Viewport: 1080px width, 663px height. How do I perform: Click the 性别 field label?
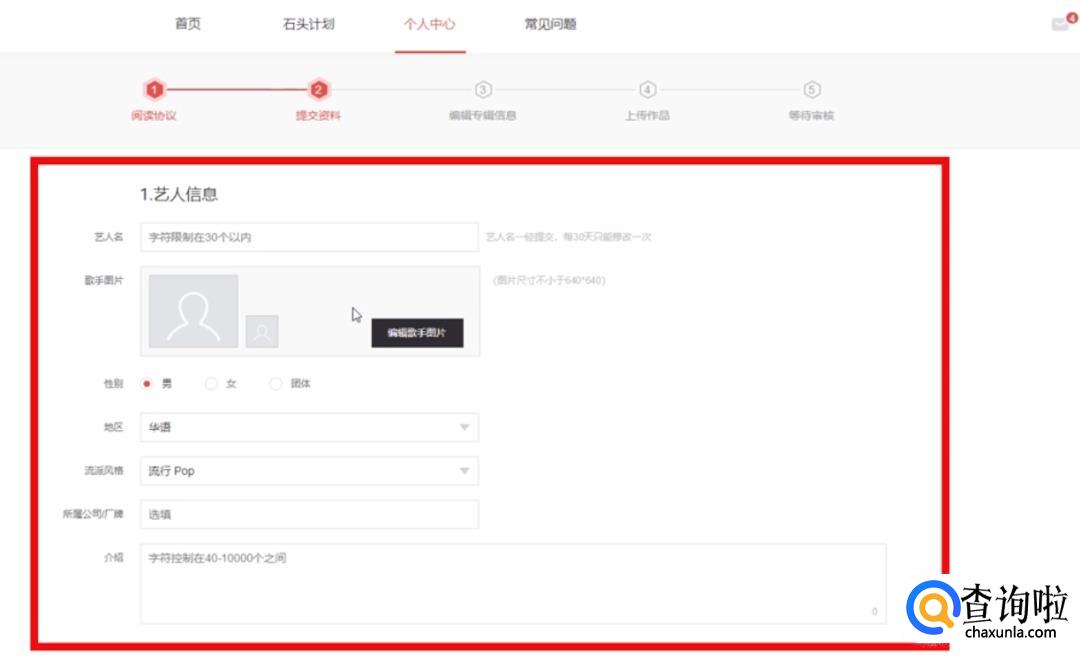click(114, 383)
